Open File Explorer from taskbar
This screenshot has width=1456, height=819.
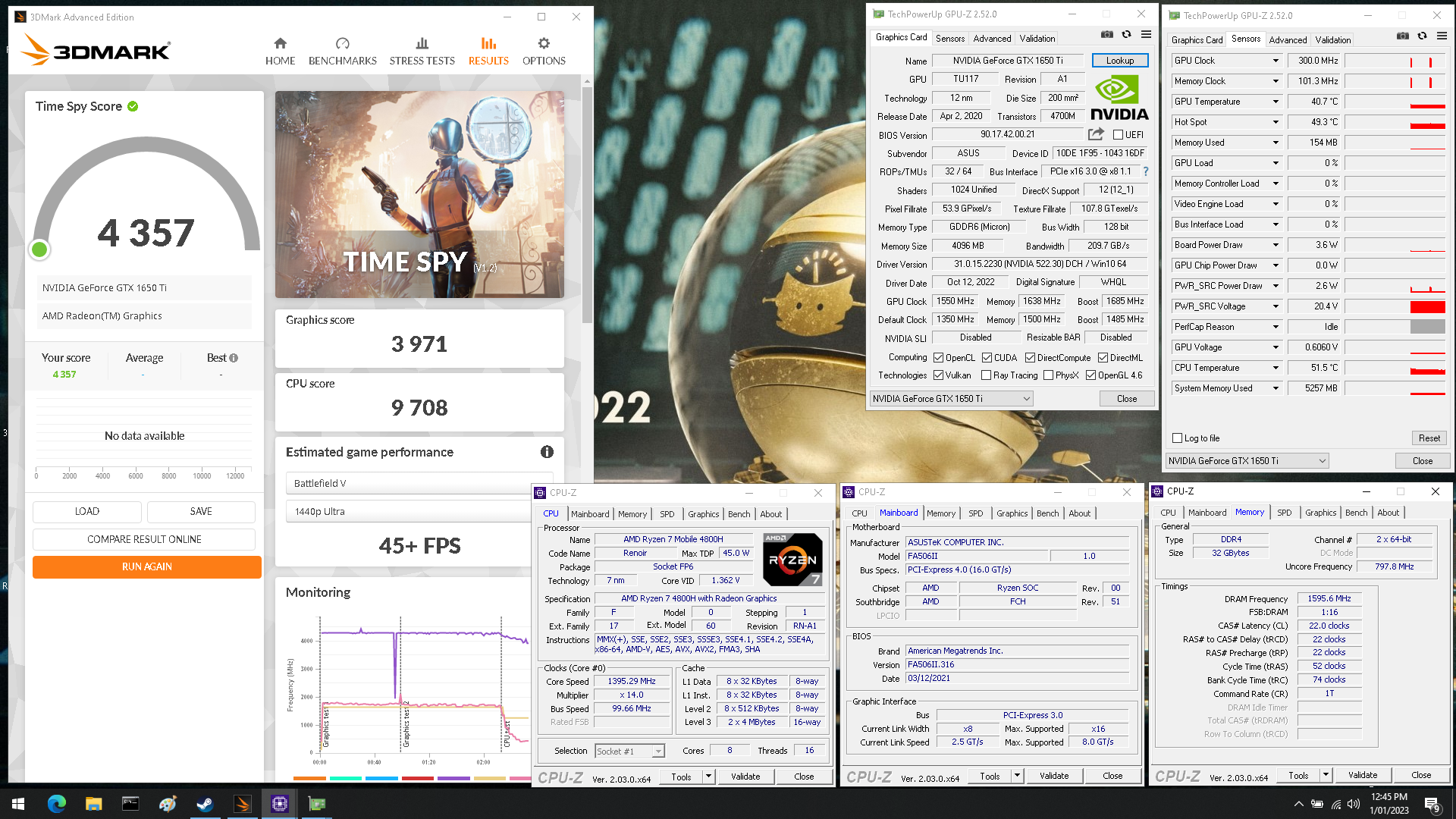(93, 804)
